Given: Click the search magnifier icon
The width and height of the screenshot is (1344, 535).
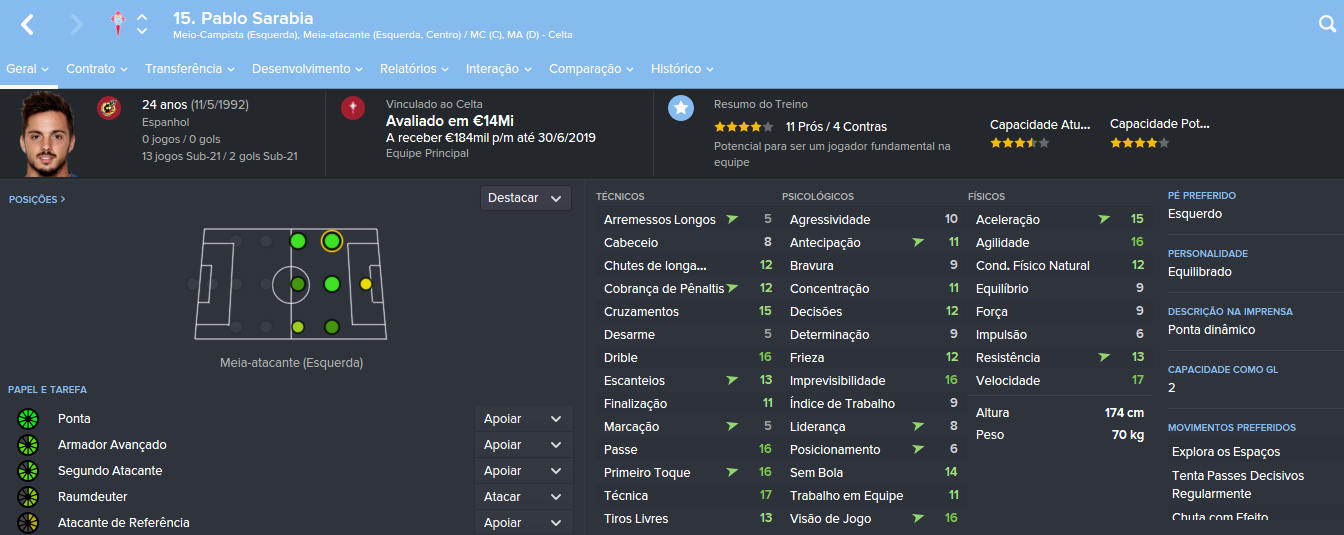Looking at the screenshot, I should point(1327,25).
